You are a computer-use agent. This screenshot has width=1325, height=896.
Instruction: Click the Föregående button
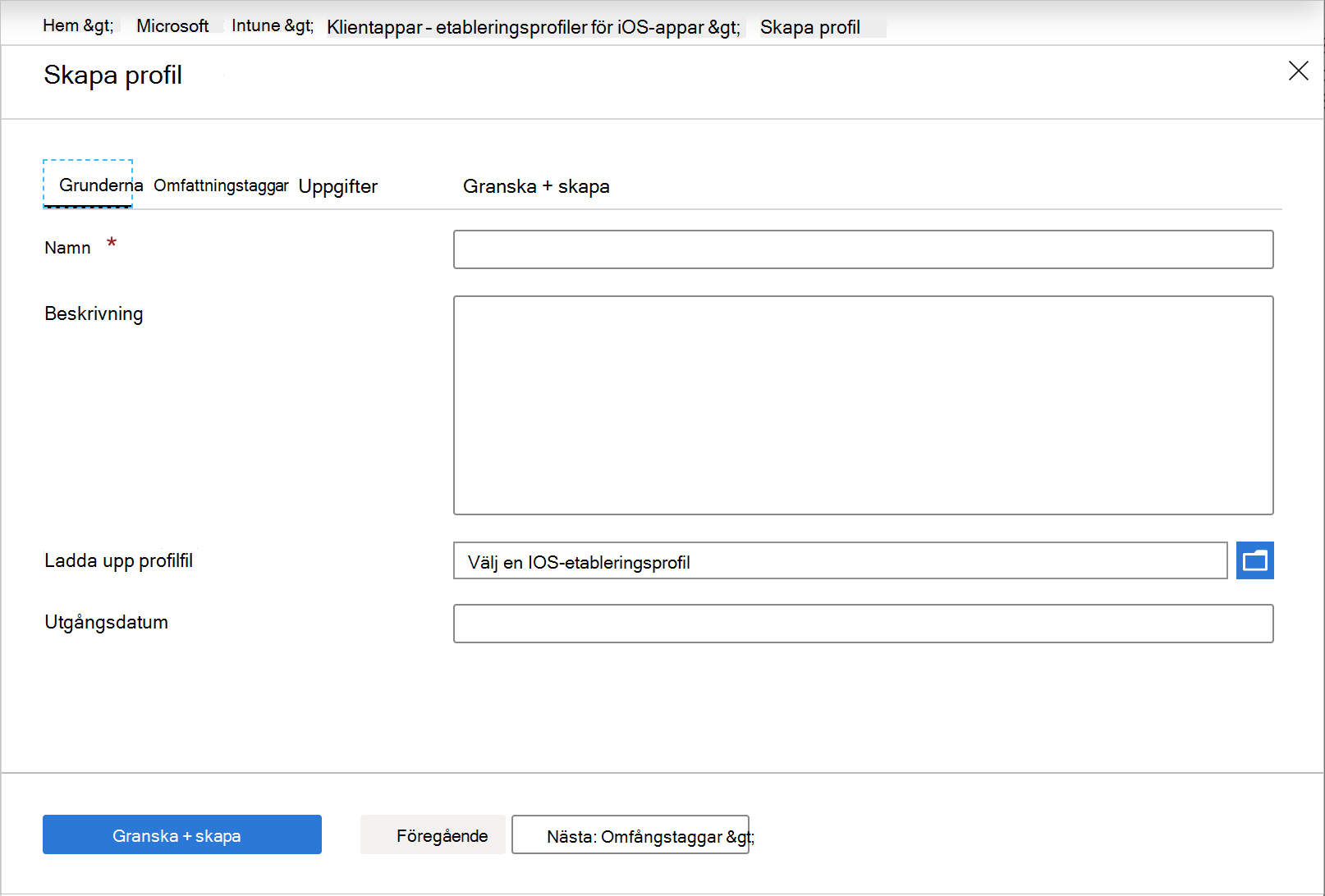click(433, 834)
